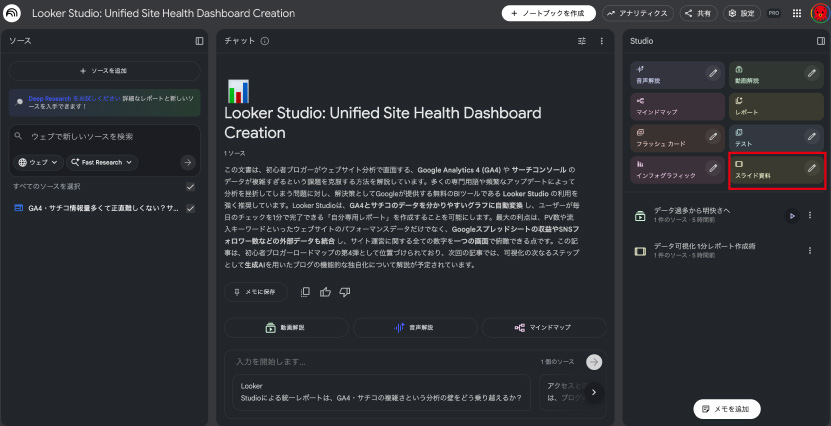Open the Fast Research mode dropdown
This screenshot has height=426, width=831.
tap(102, 162)
